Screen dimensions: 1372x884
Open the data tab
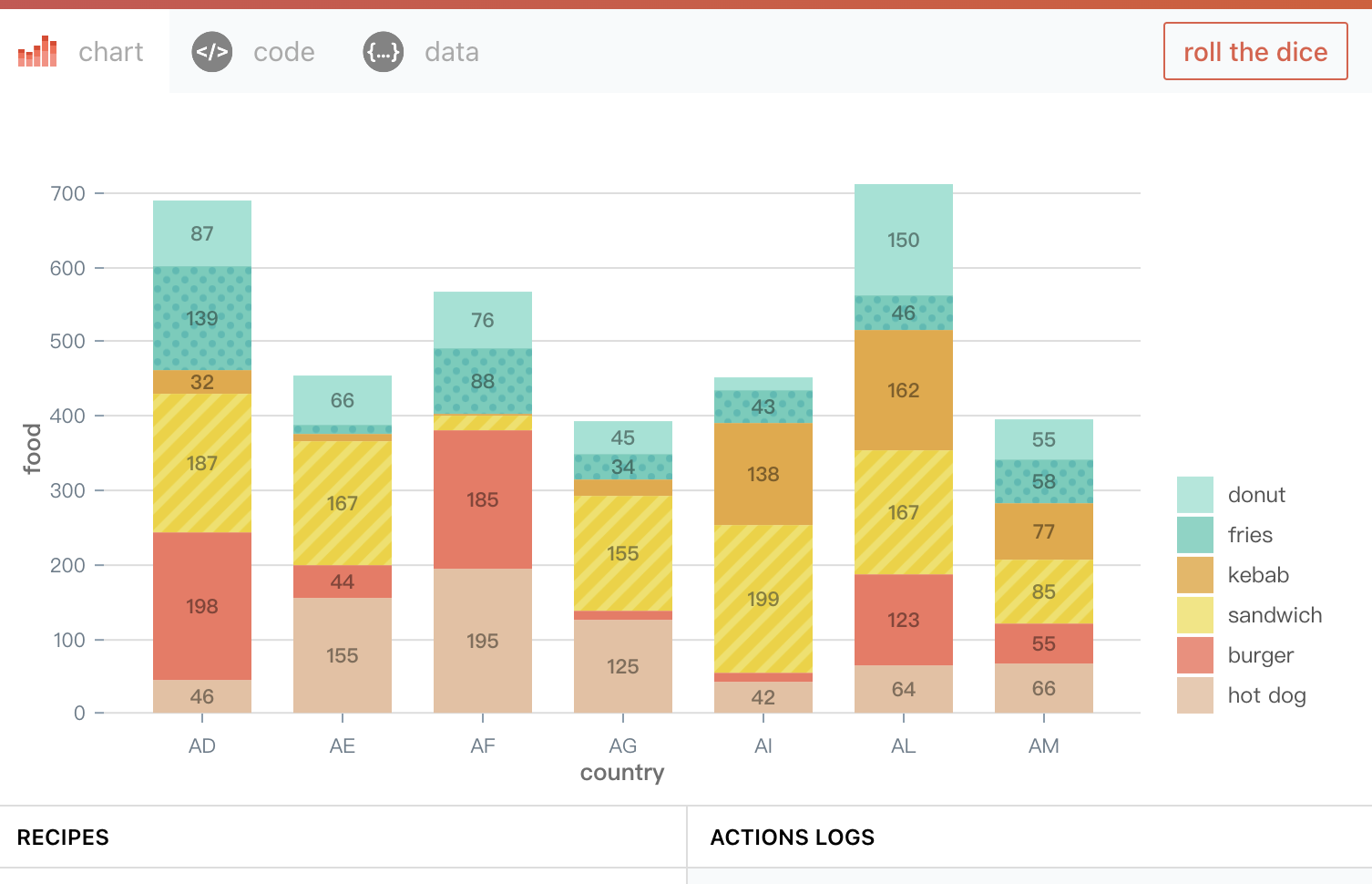(x=422, y=51)
